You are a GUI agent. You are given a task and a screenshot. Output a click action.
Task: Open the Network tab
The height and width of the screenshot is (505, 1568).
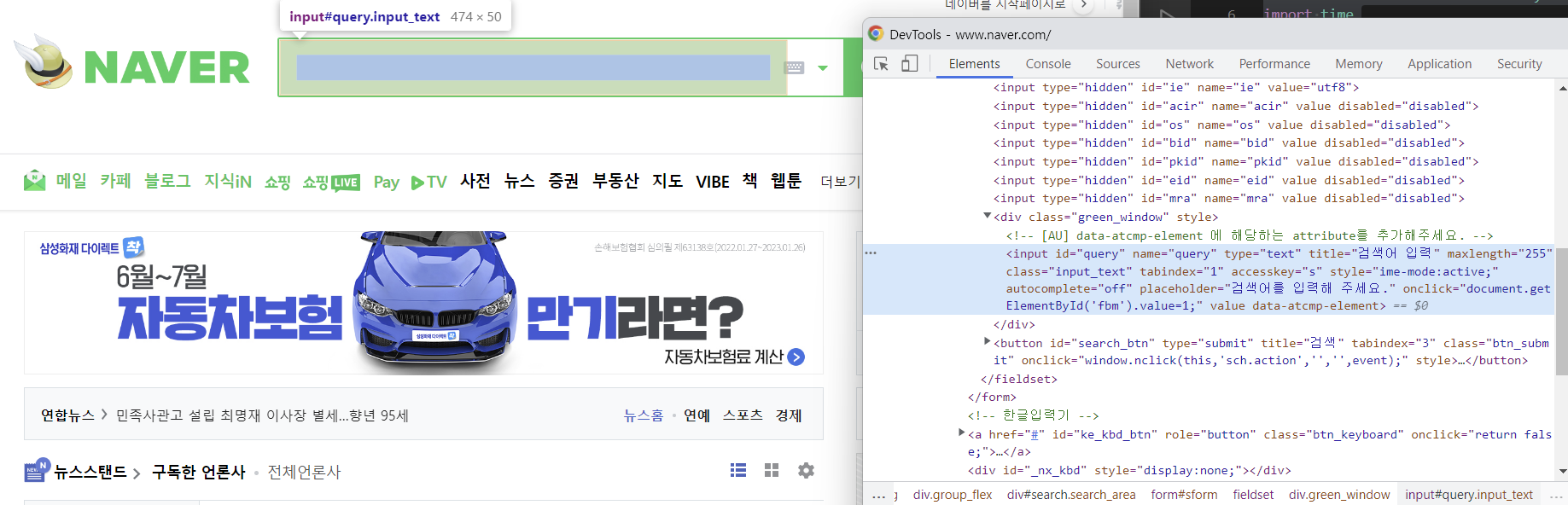point(1190,64)
